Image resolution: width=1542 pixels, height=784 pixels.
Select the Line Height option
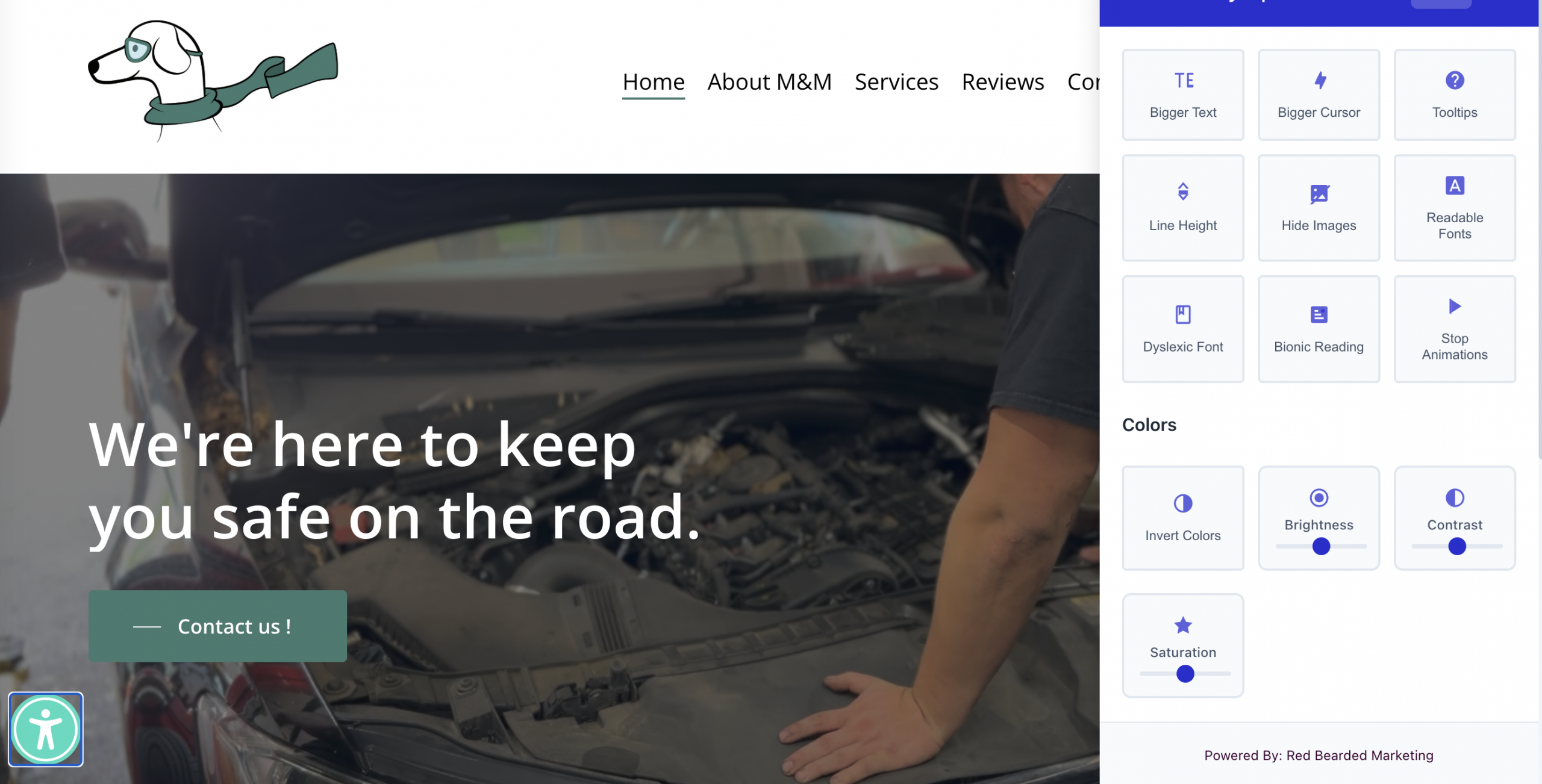[x=1182, y=208]
